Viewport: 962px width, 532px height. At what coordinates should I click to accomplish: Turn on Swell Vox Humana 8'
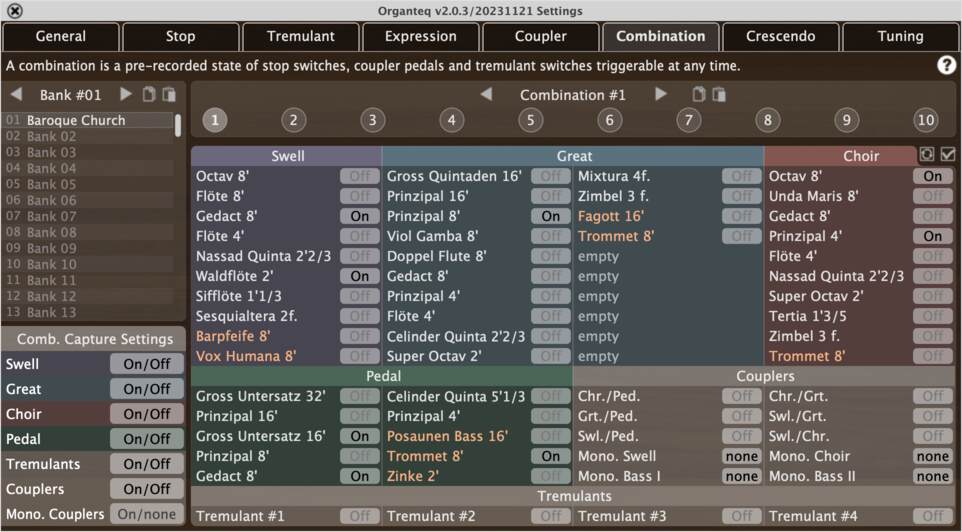tap(360, 356)
